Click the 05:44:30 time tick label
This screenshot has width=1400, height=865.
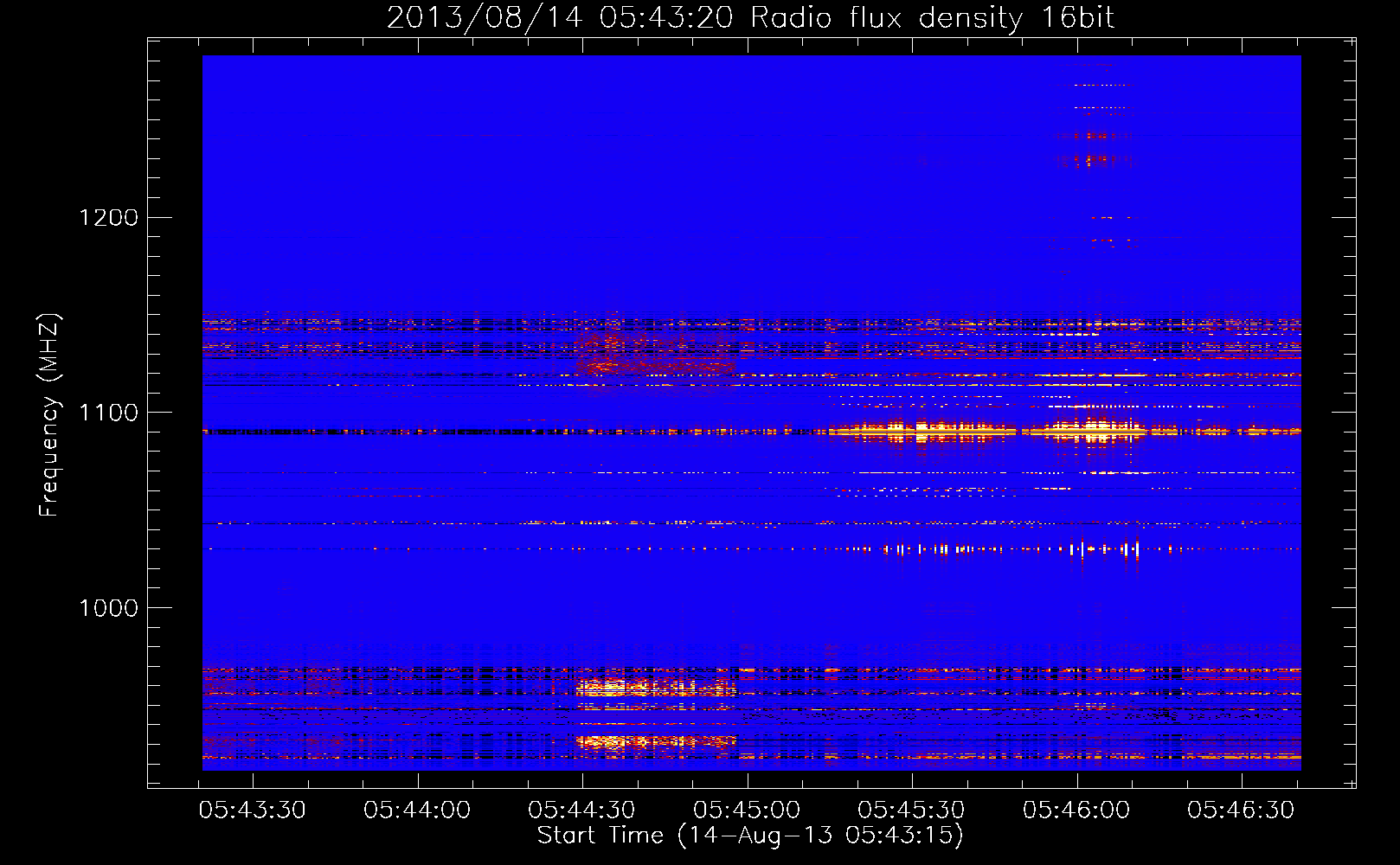click(581, 810)
